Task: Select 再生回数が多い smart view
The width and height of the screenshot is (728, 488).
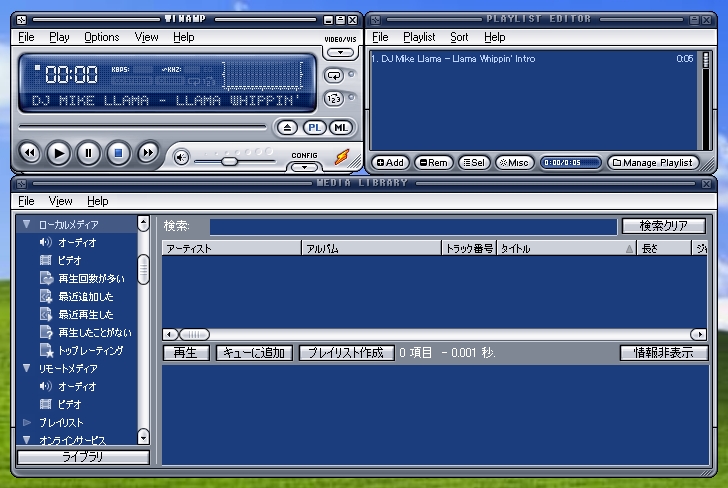Action: pos(91,279)
